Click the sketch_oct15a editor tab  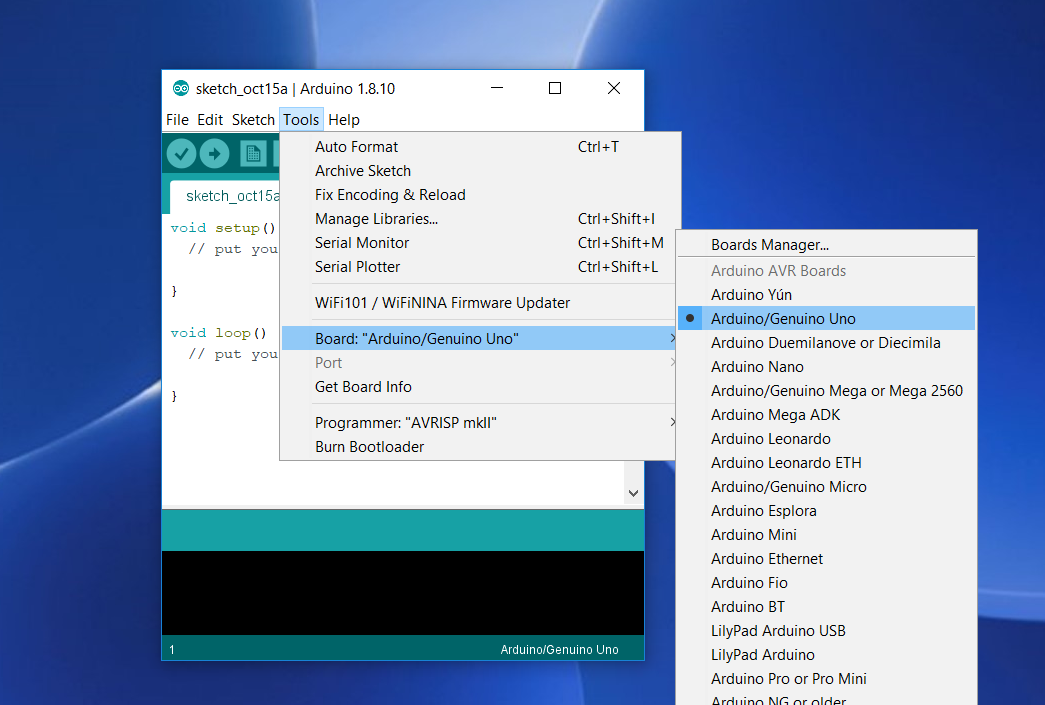pyautogui.click(x=225, y=196)
